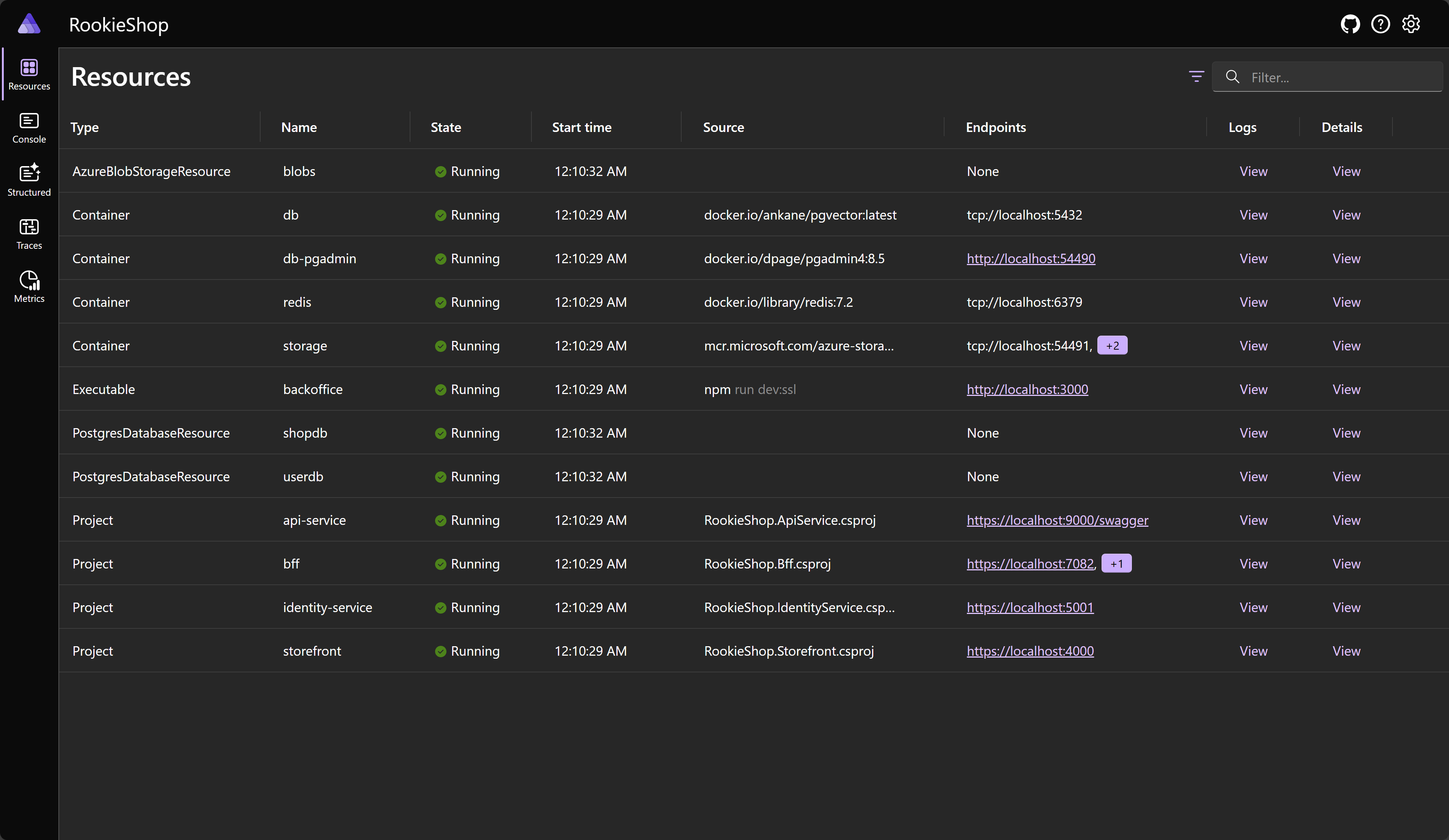Switch to the Metrics sidebar page
Screen dimensions: 1449x840
coord(29,286)
